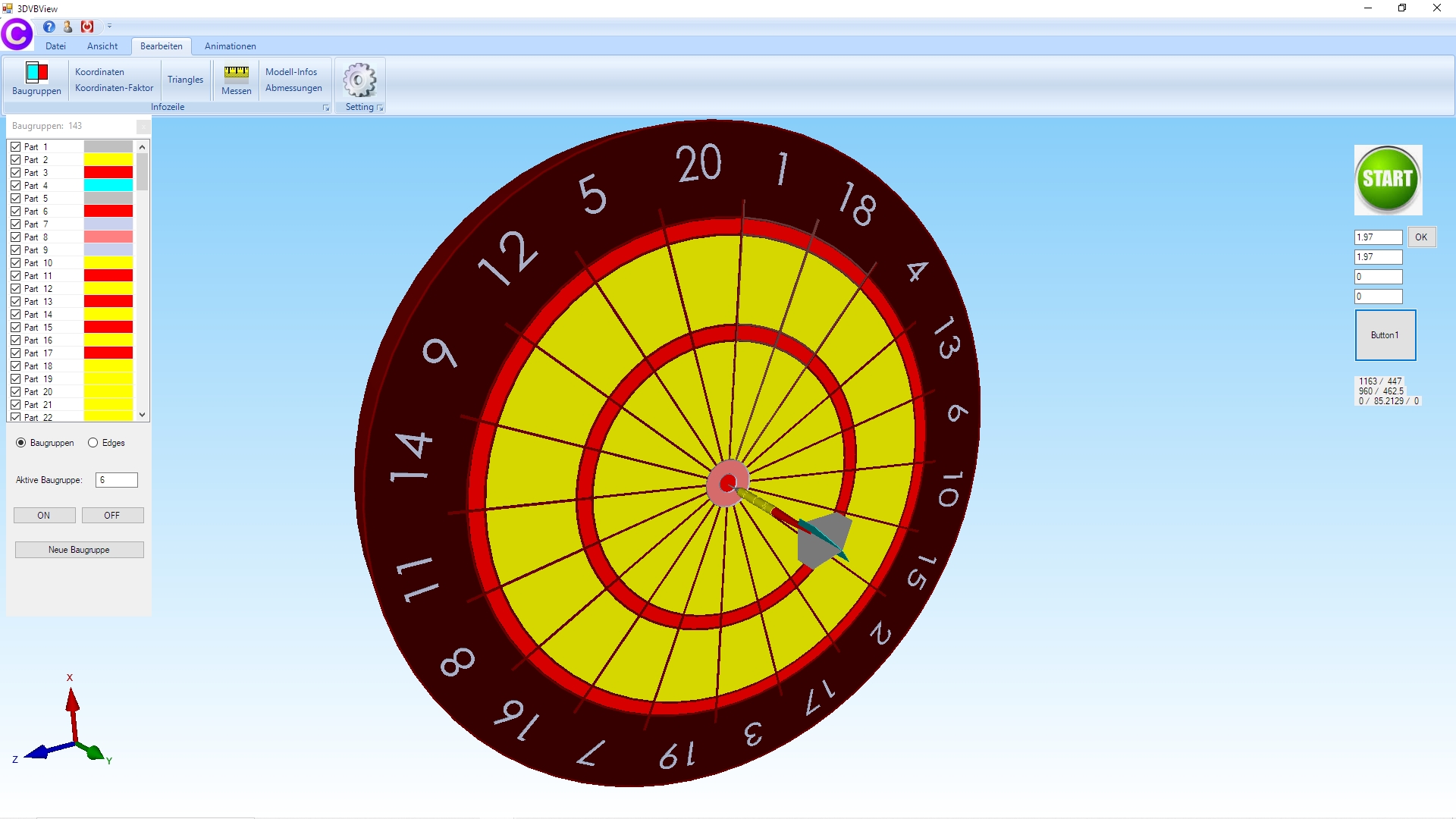Click the Baugruppen ribbon icon
The image size is (1456, 819).
(36, 79)
